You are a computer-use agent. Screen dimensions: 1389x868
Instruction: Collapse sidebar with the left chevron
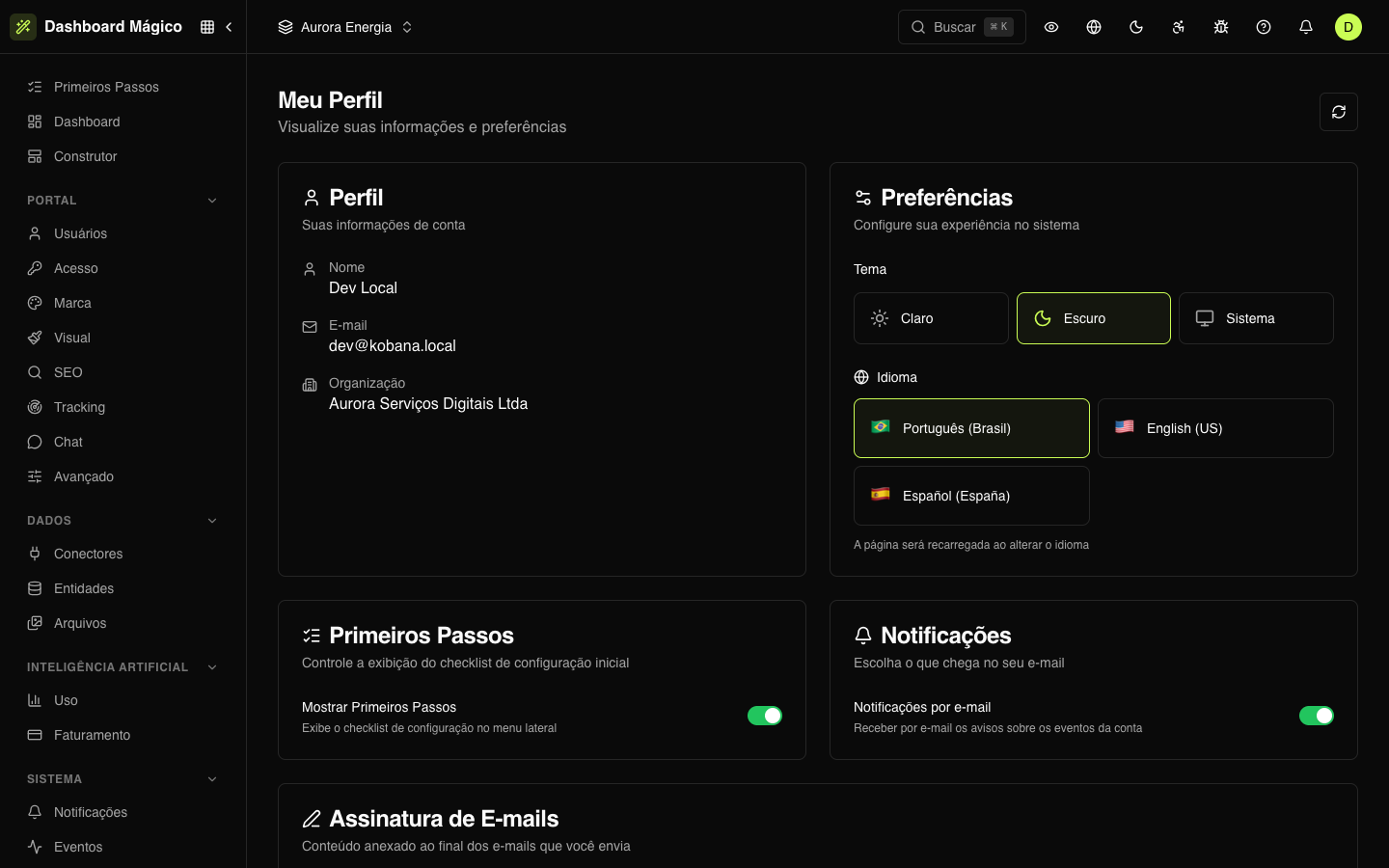[x=229, y=27]
